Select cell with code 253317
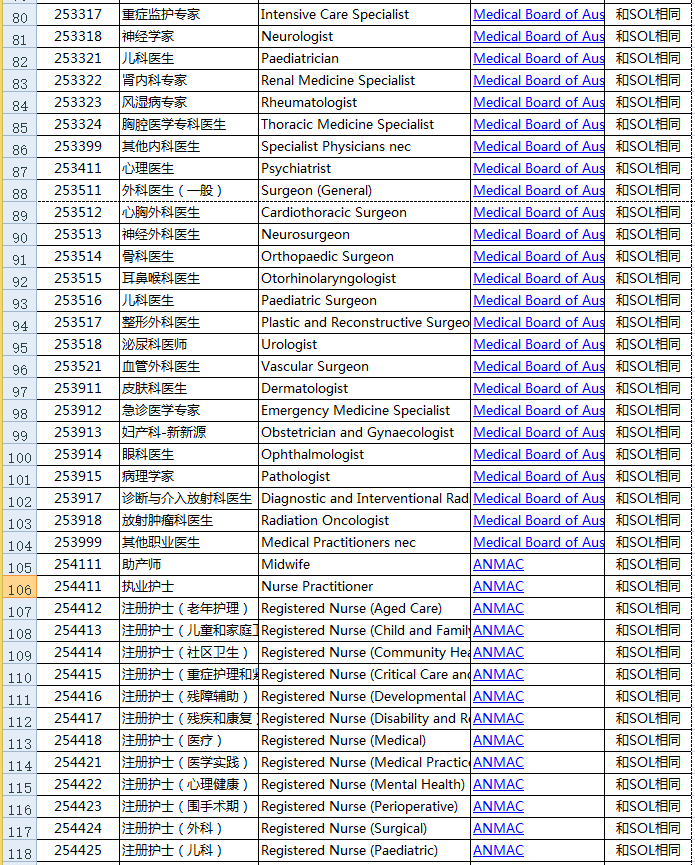 tap(78, 14)
